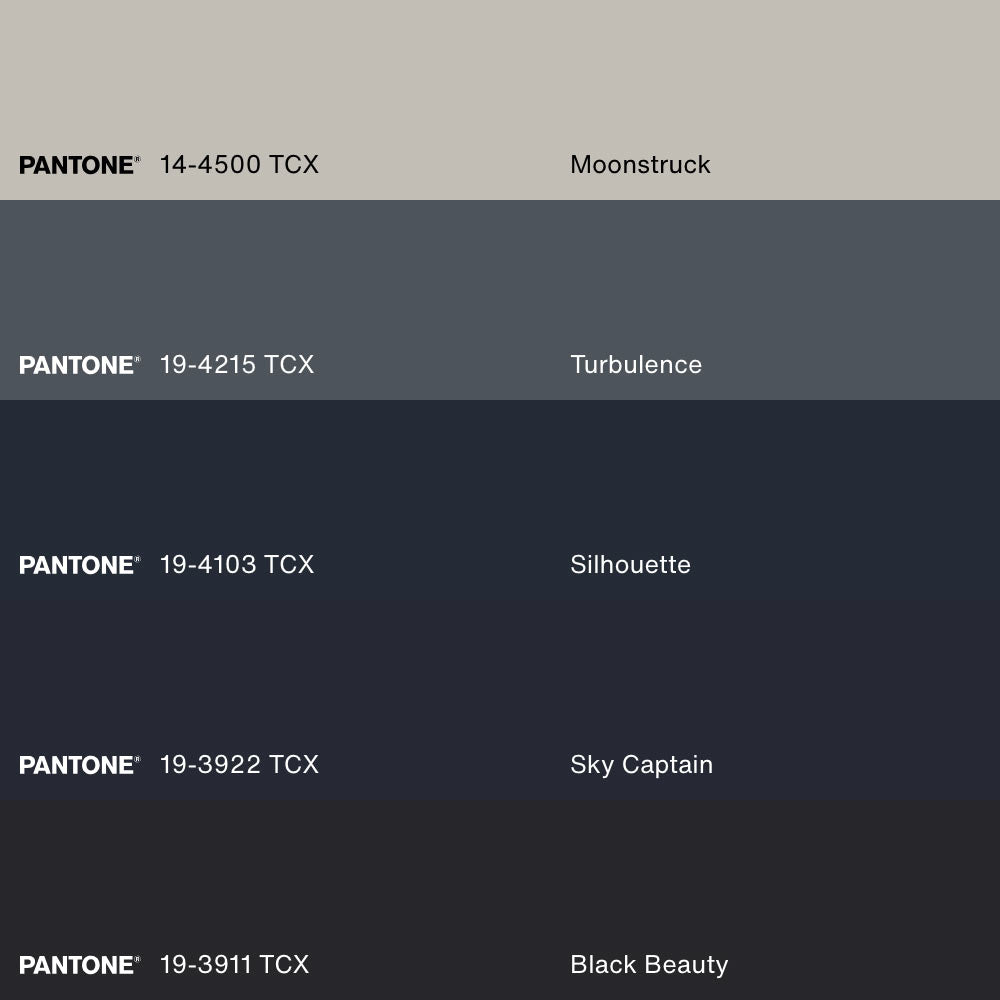Viewport: 1000px width, 1000px height.
Task: Choose the Sky Captain color swatch
Action: tap(500, 690)
